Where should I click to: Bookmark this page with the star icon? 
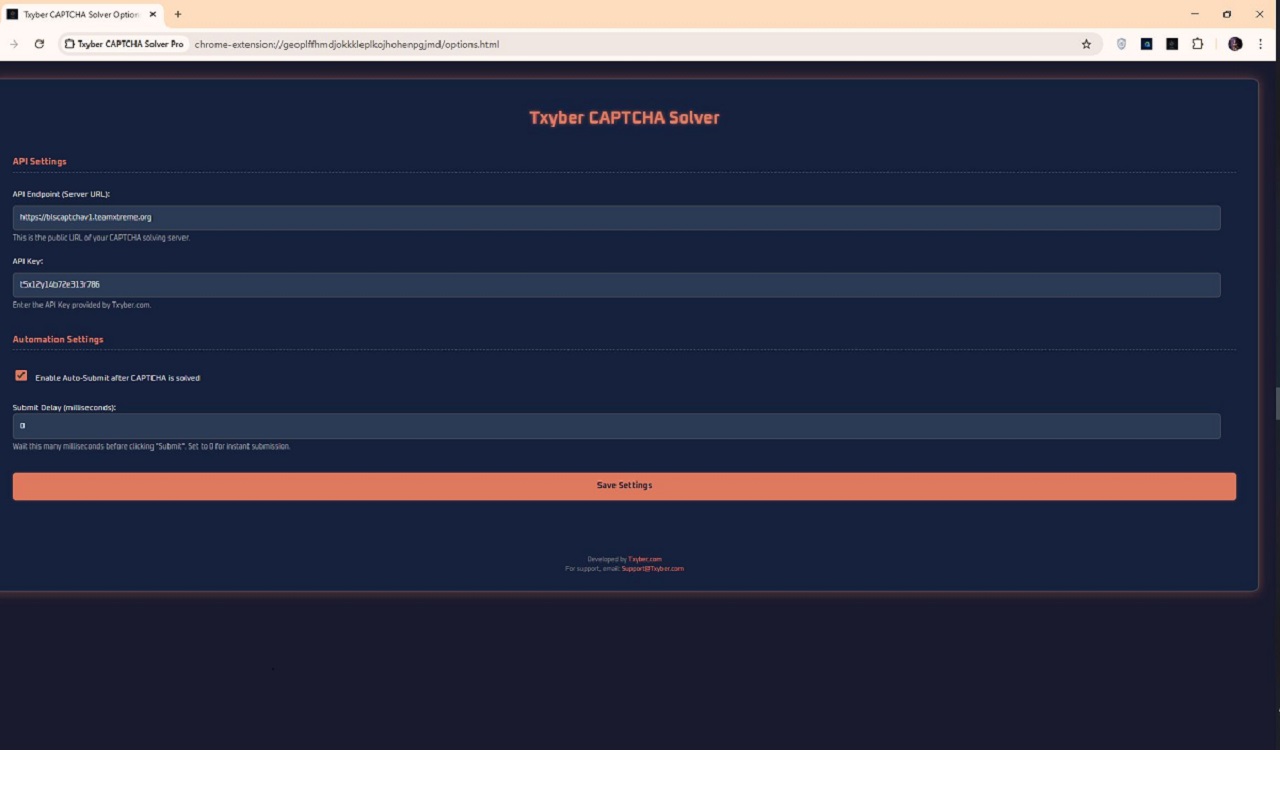pos(1086,44)
